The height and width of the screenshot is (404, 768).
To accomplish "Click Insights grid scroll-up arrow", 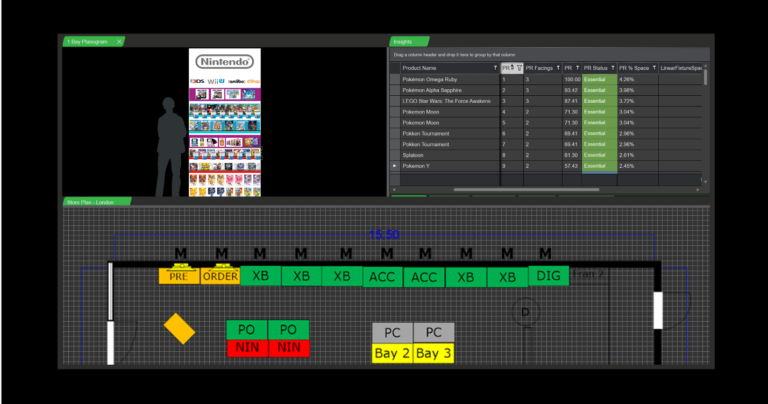I will point(705,66).
